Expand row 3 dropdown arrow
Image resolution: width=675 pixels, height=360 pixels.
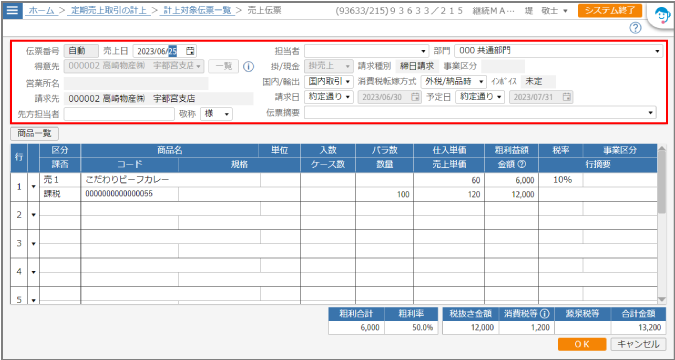34,243
